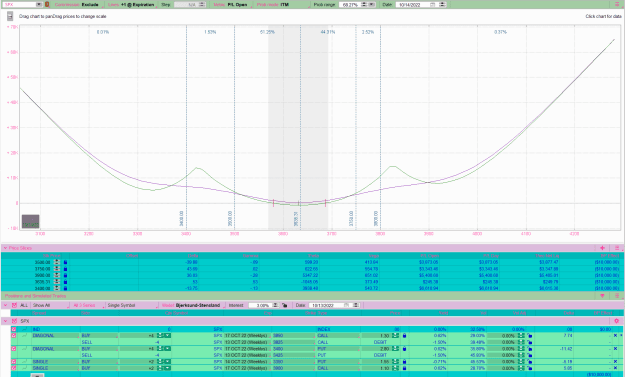Open the Show All dropdown

(x=50, y=305)
